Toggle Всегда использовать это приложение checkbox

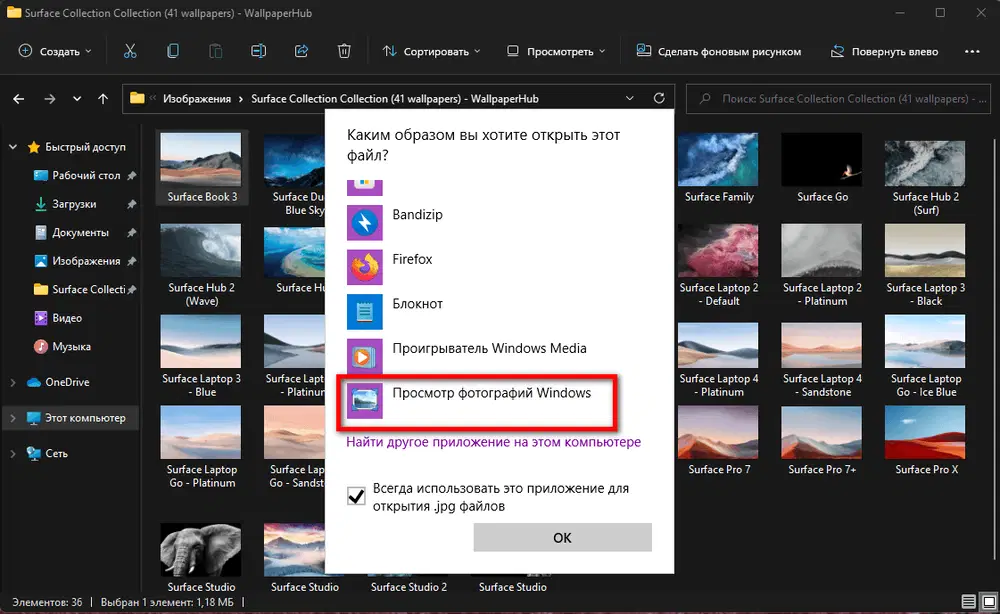[x=357, y=496]
